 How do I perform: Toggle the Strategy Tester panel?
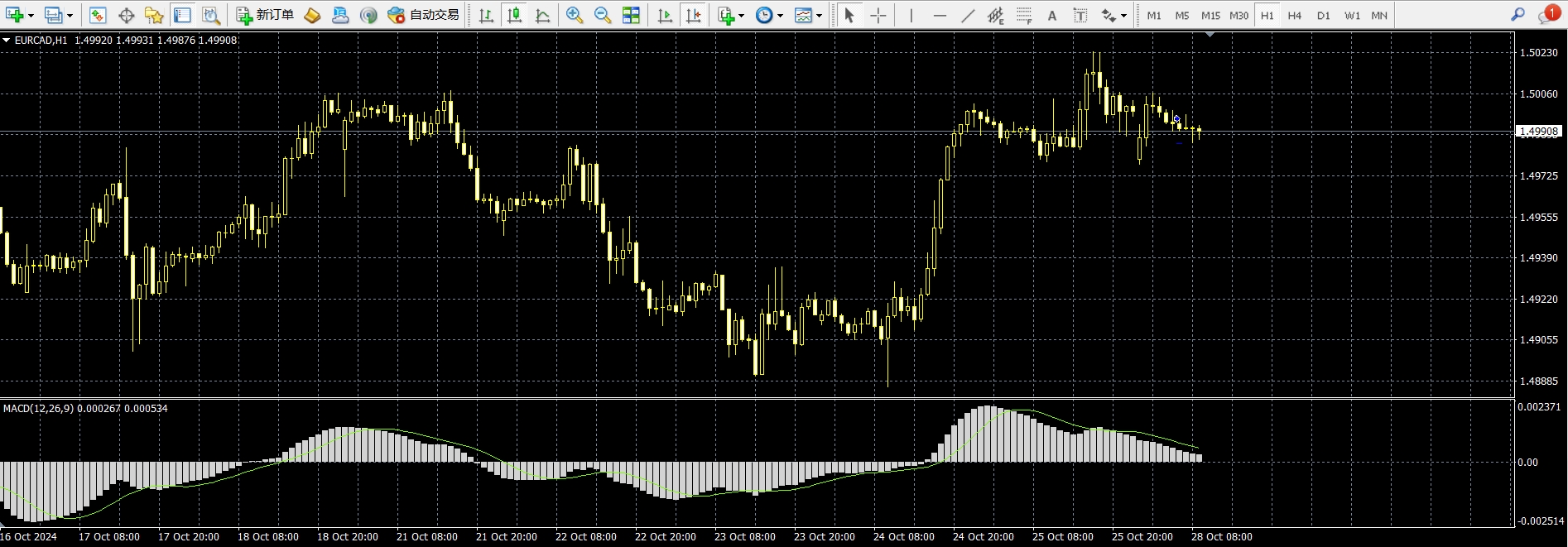[x=210, y=15]
